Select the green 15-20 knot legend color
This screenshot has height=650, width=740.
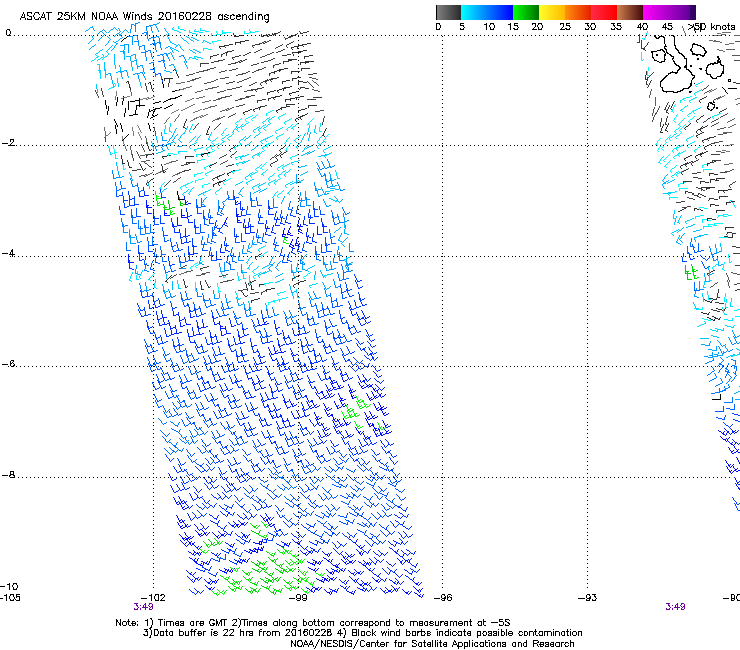[526, 12]
